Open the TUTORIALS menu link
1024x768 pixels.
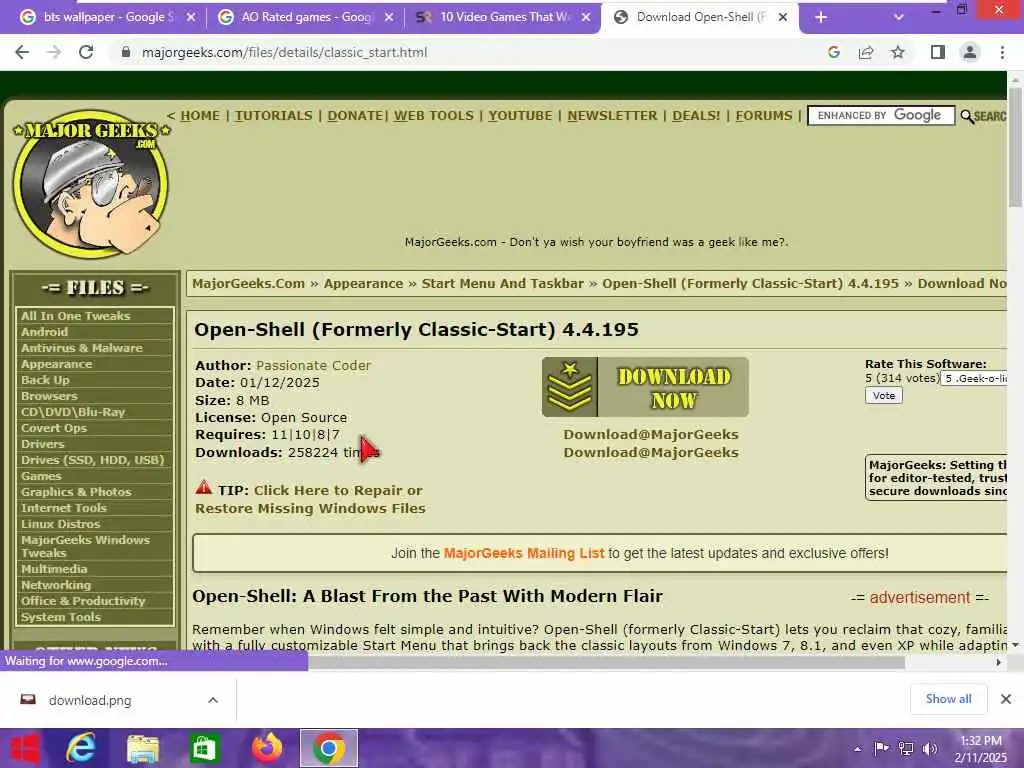274,116
